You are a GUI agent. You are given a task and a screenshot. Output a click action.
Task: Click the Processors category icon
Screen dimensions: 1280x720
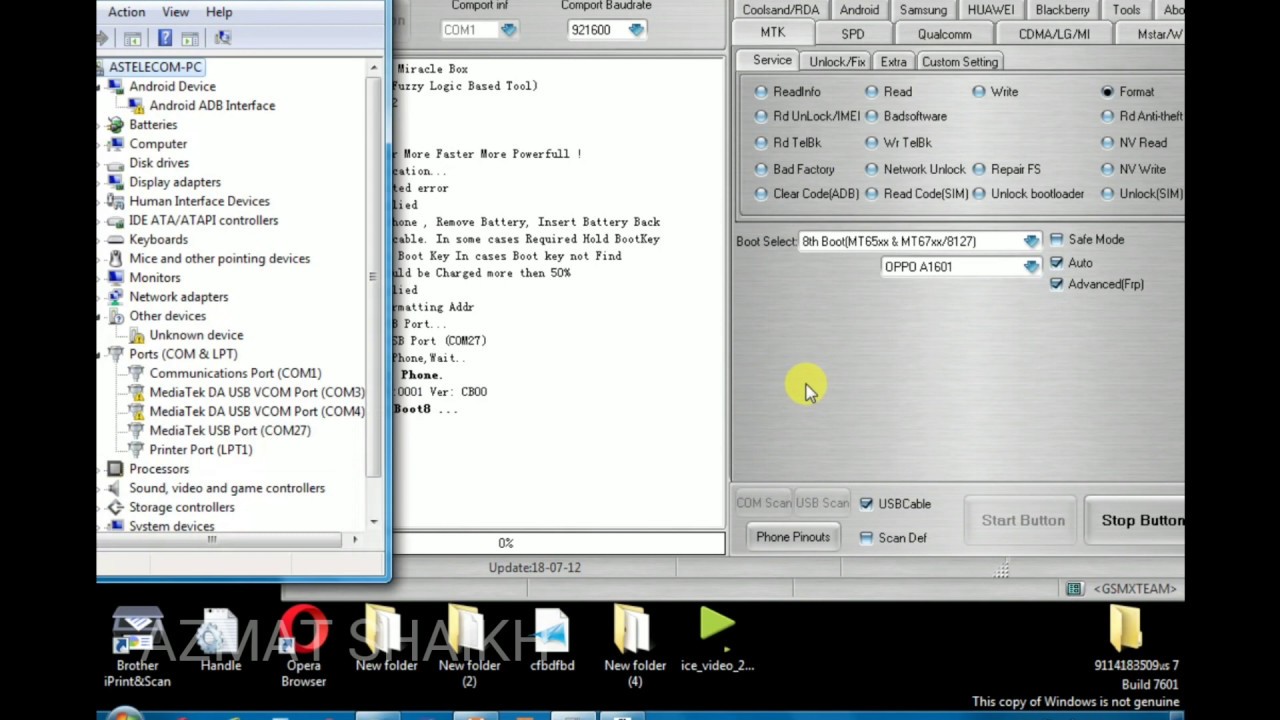coord(116,469)
